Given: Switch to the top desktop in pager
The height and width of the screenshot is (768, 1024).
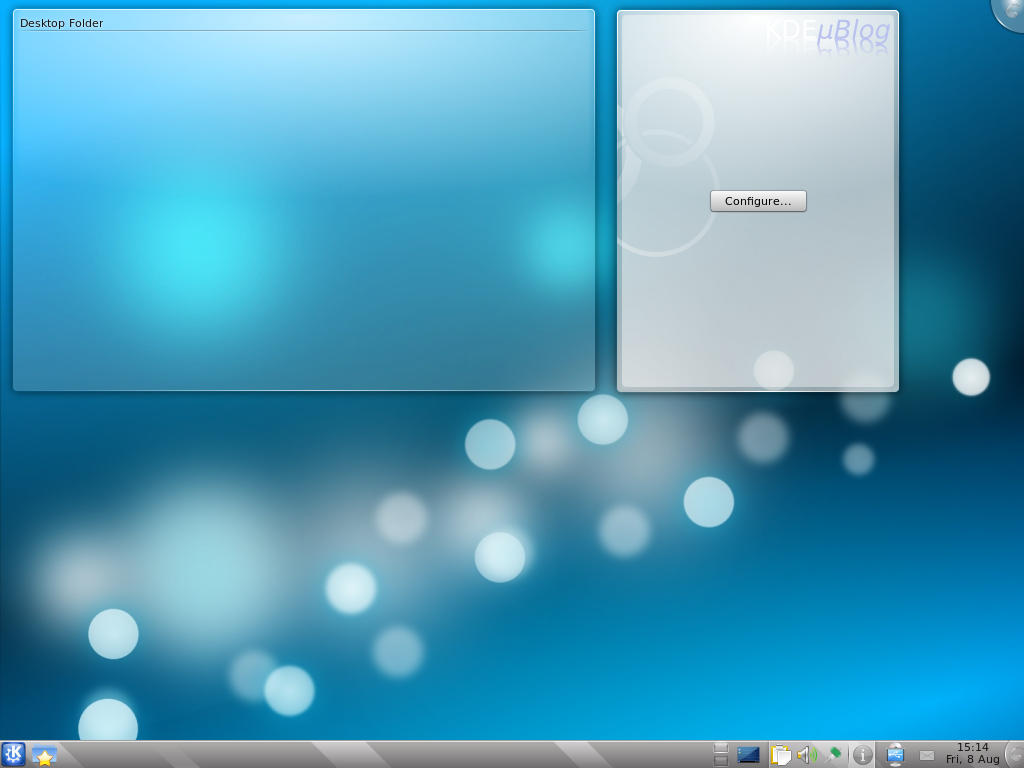Looking at the screenshot, I should coord(720,748).
